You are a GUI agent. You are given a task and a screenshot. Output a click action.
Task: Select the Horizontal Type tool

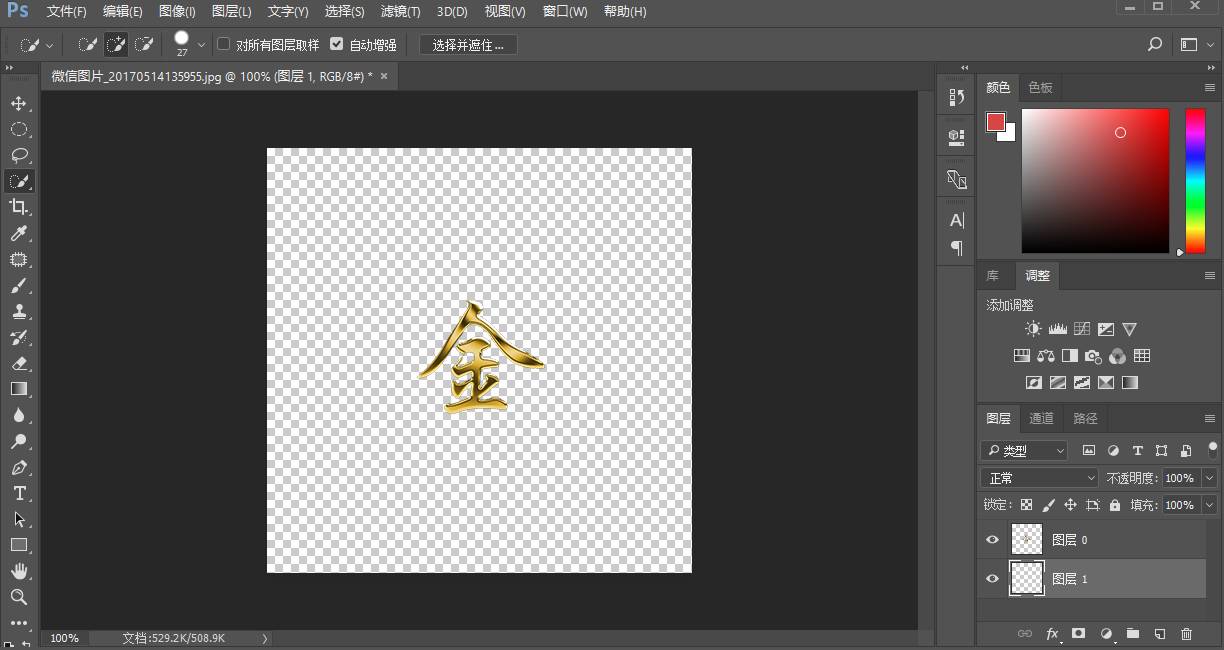point(19,493)
